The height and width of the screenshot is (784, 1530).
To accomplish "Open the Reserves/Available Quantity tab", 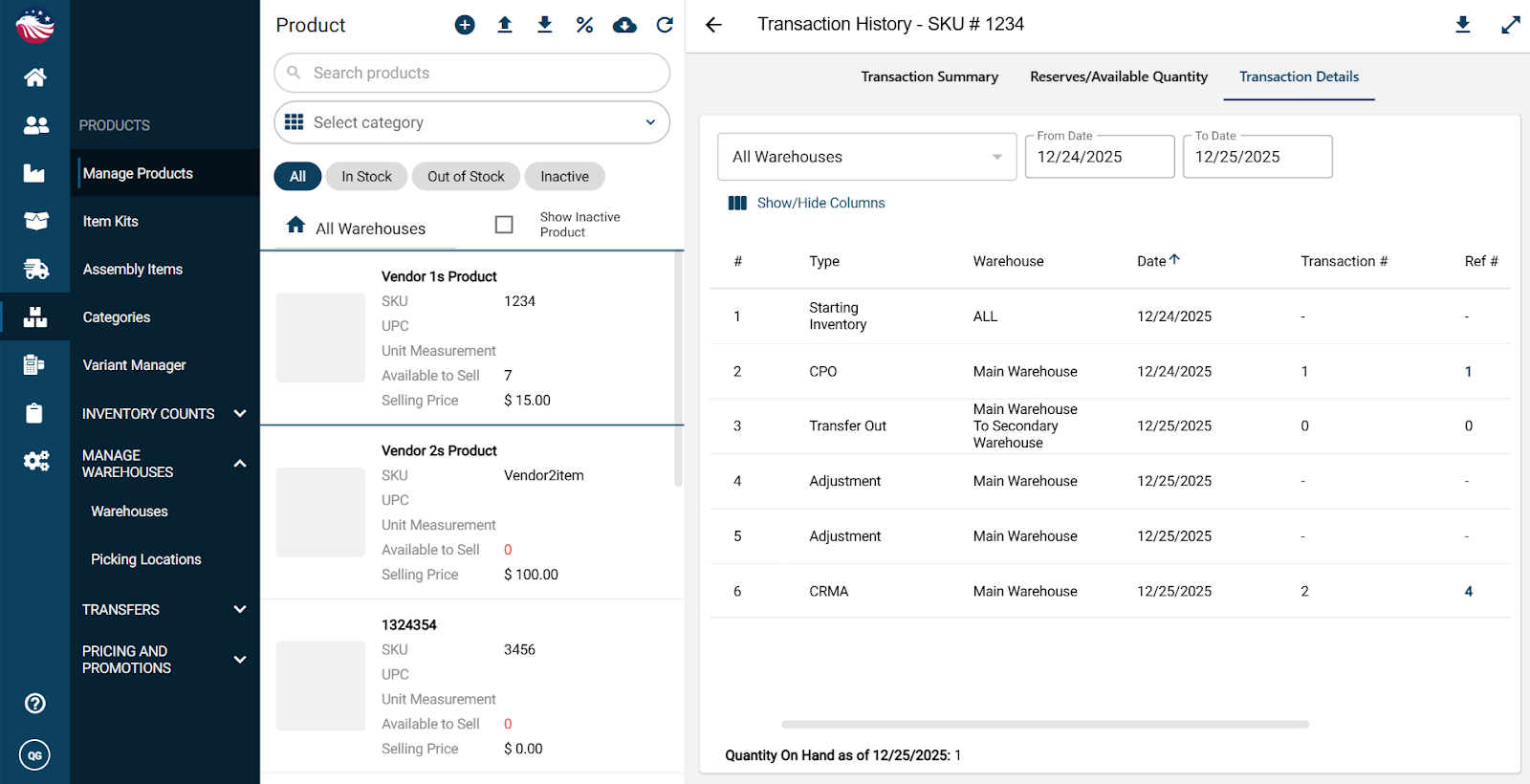I will (x=1118, y=76).
